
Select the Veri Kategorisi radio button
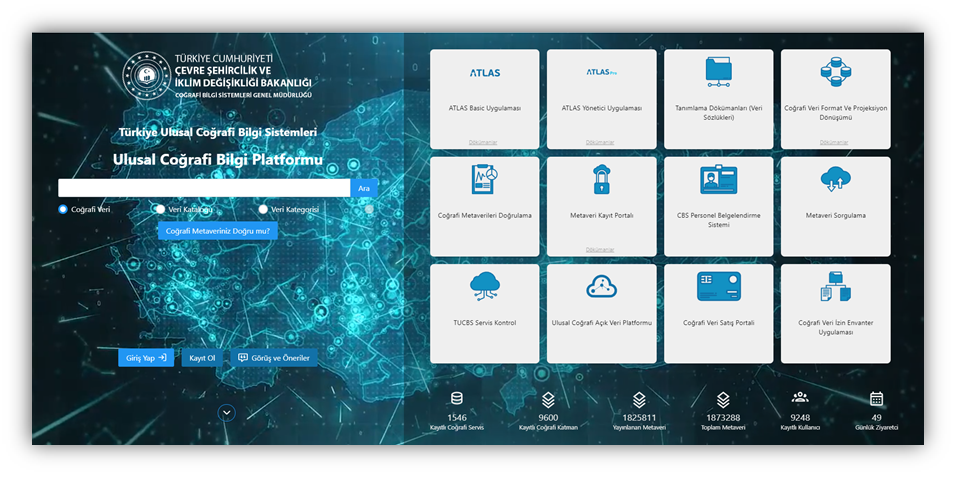263,209
